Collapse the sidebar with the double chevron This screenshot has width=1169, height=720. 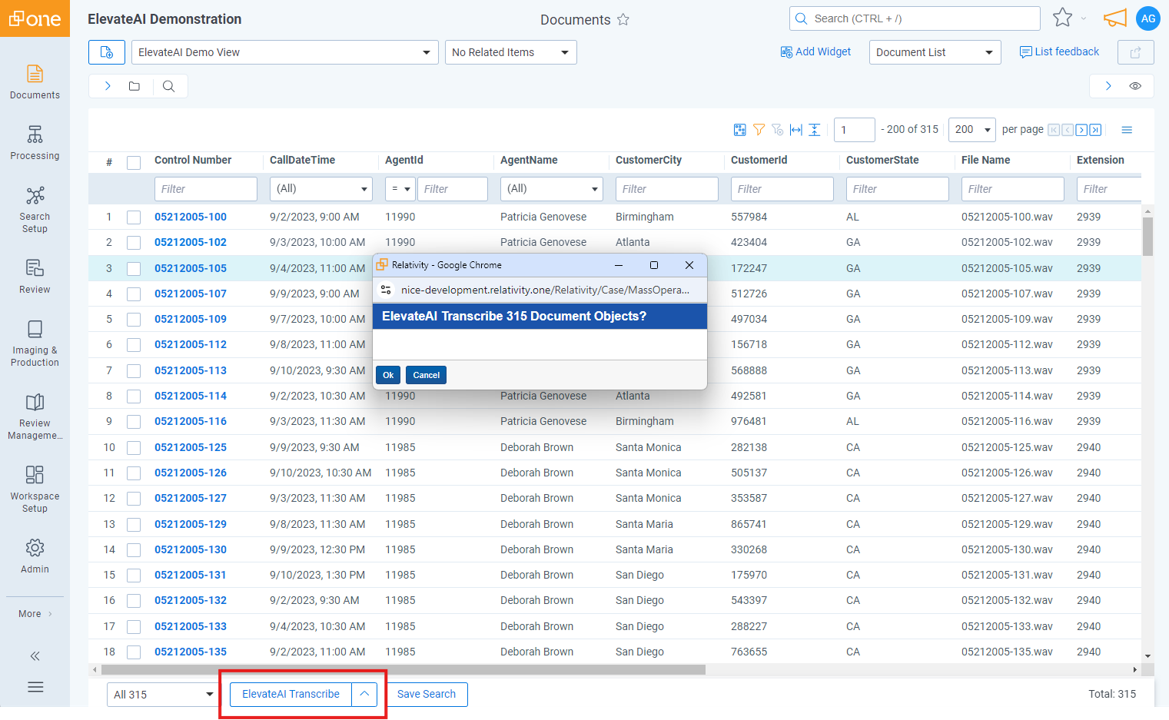pyautogui.click(x=34, y=657)
